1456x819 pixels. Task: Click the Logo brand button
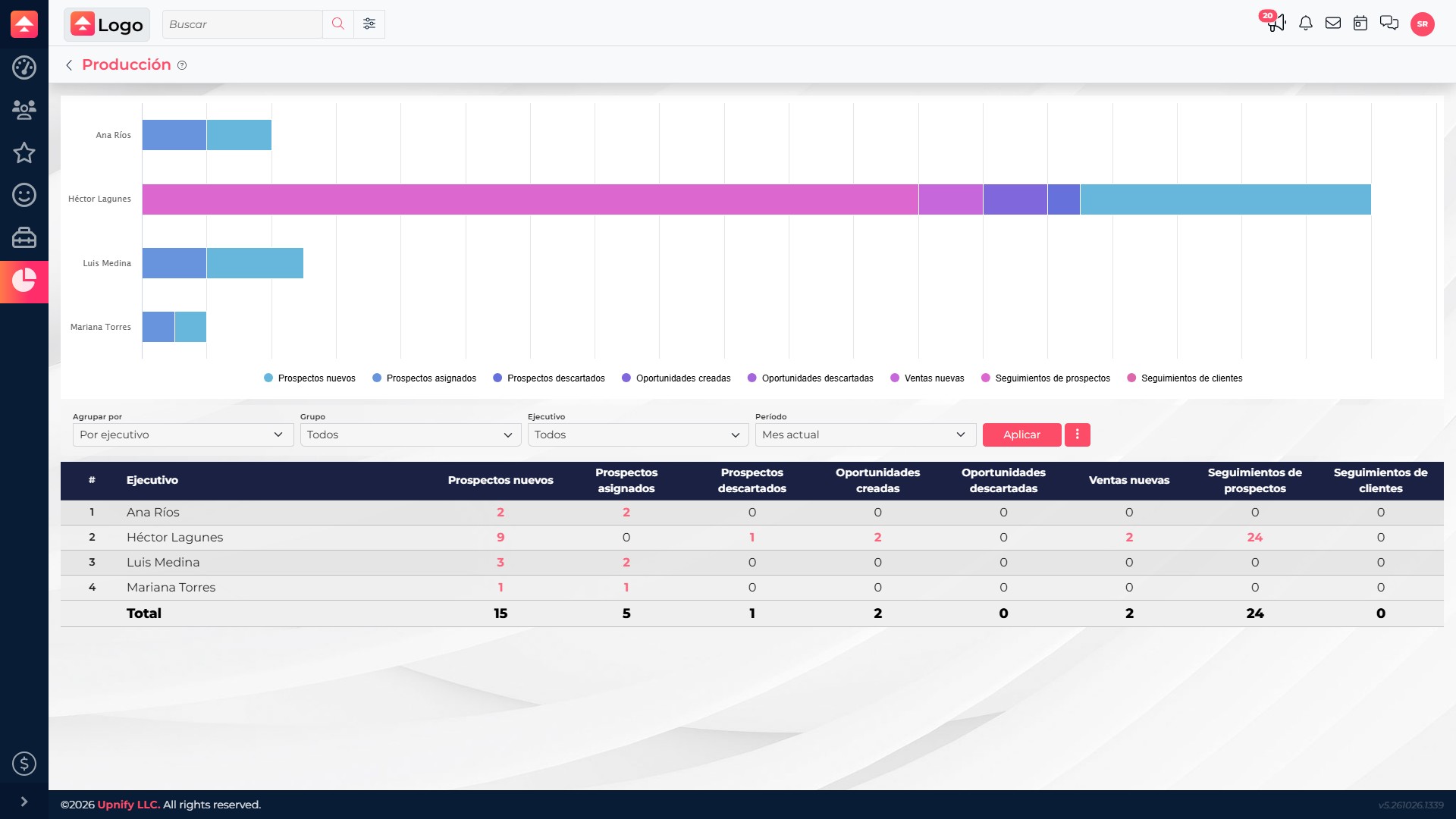point(107,24)
